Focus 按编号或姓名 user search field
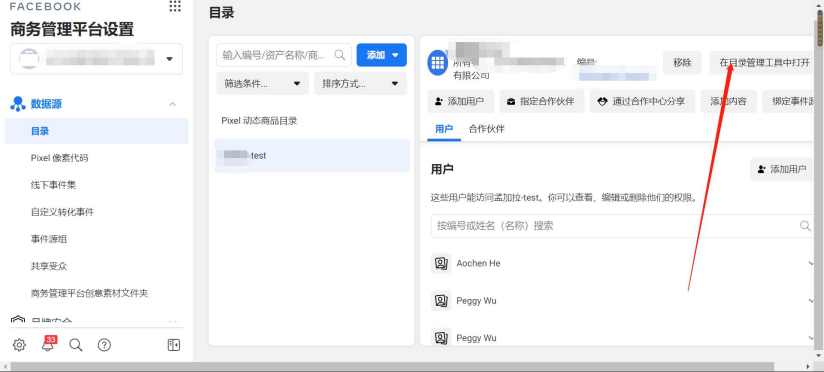Viewport: 824px width, 372px height. tap(623, 226)
